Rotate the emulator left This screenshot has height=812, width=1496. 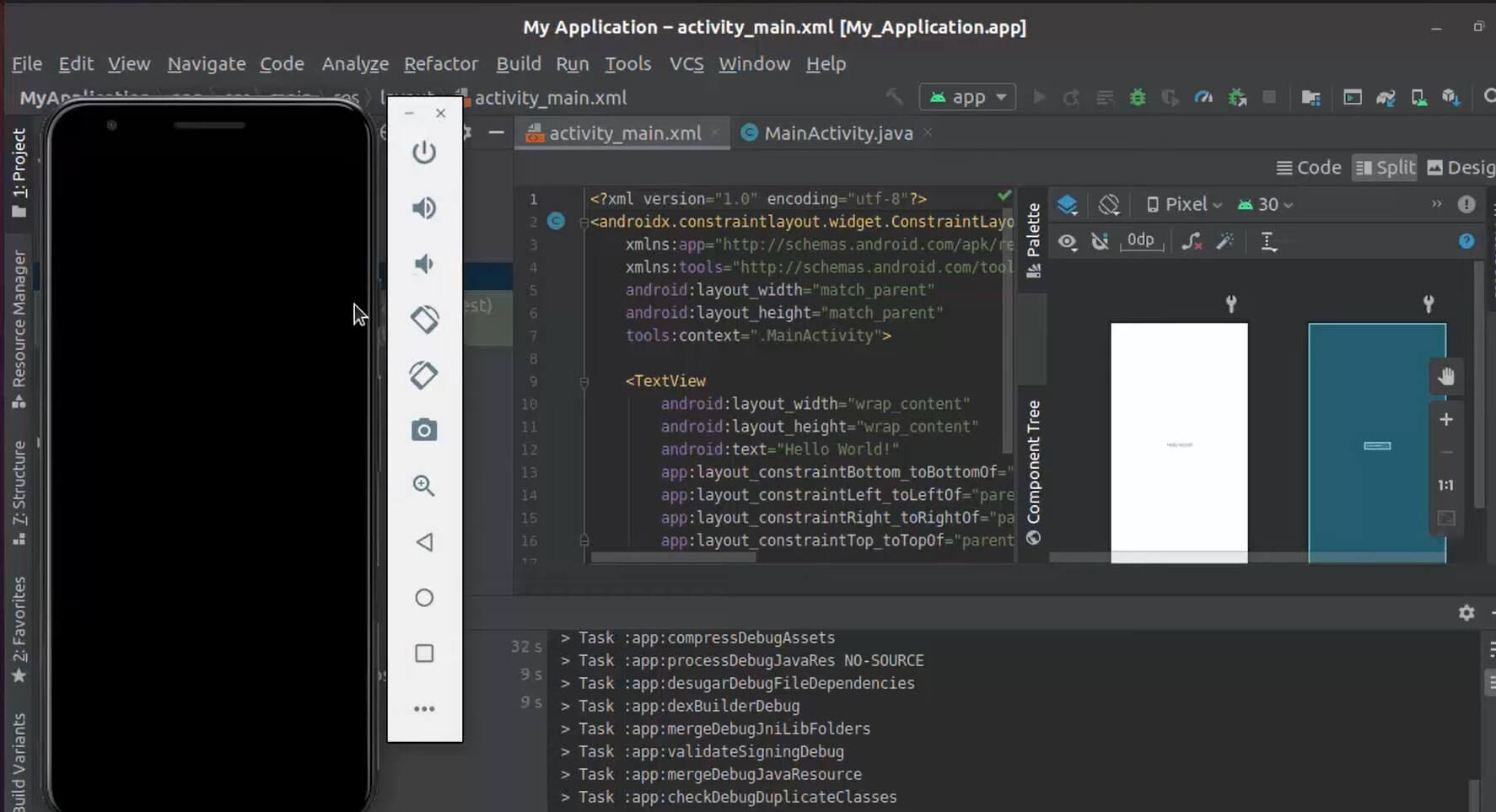424,320
